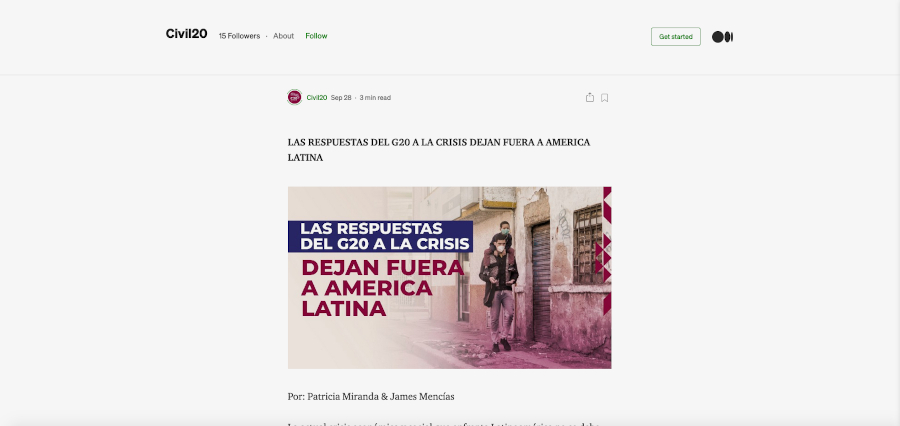Follow the Civil20 publication
Image resolution: width=900 pixels, height=426 pixels.
click(x=316, y=36)
